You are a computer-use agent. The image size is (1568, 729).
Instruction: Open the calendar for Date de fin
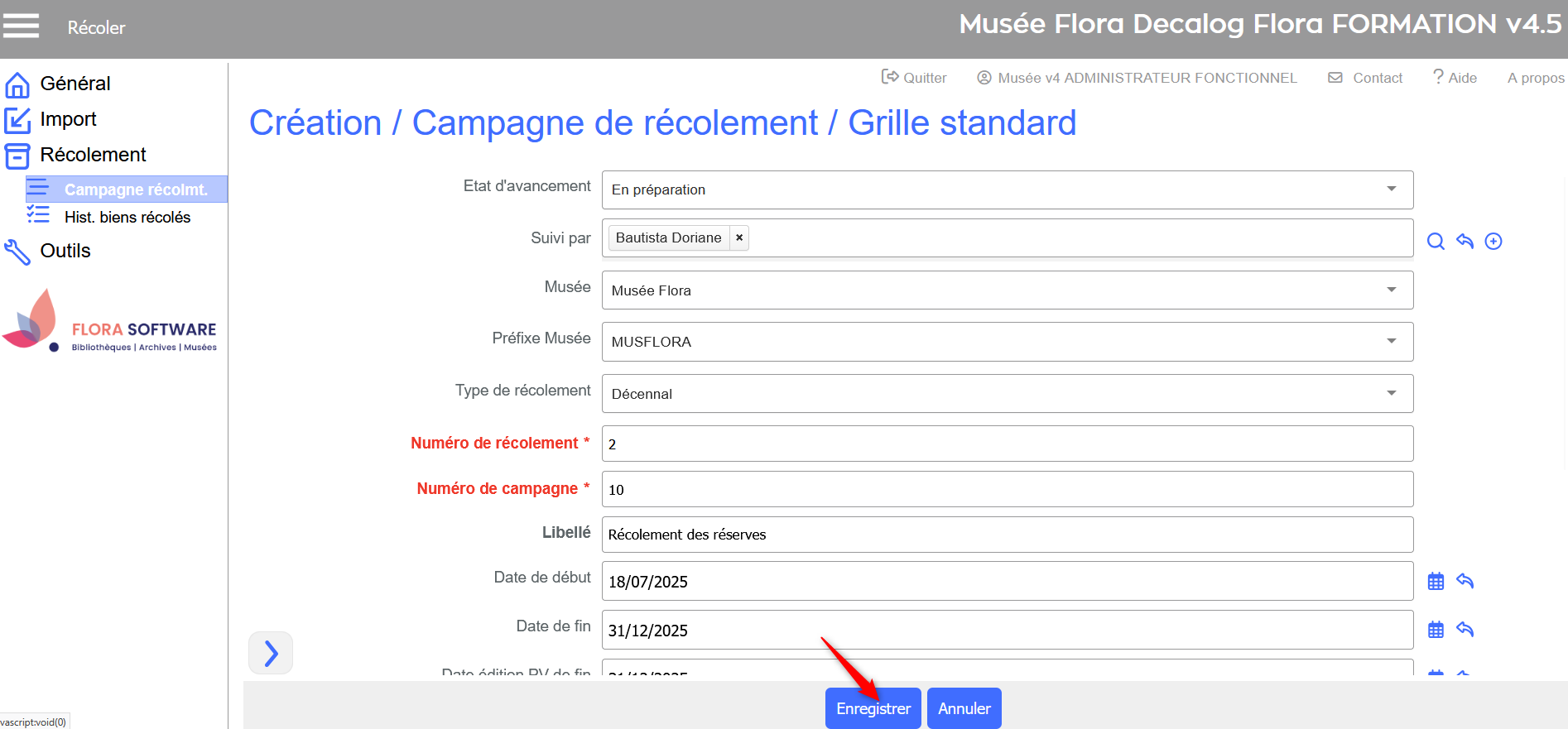1436,630
